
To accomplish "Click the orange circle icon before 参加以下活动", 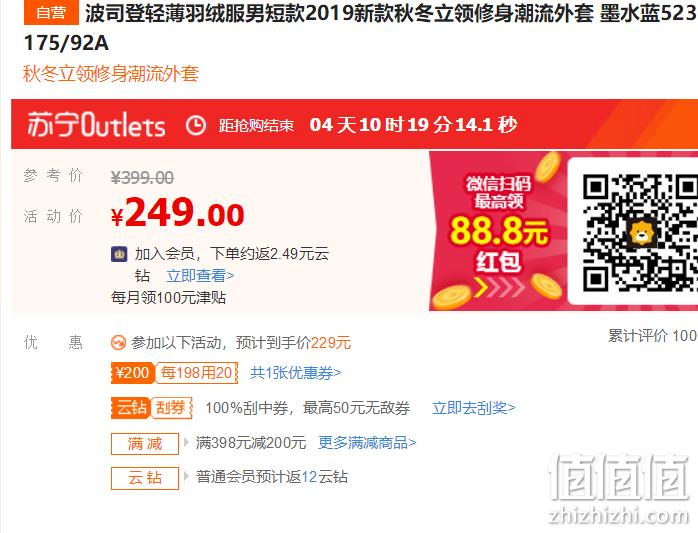I will pyautogui.click(x=118, y=342).
